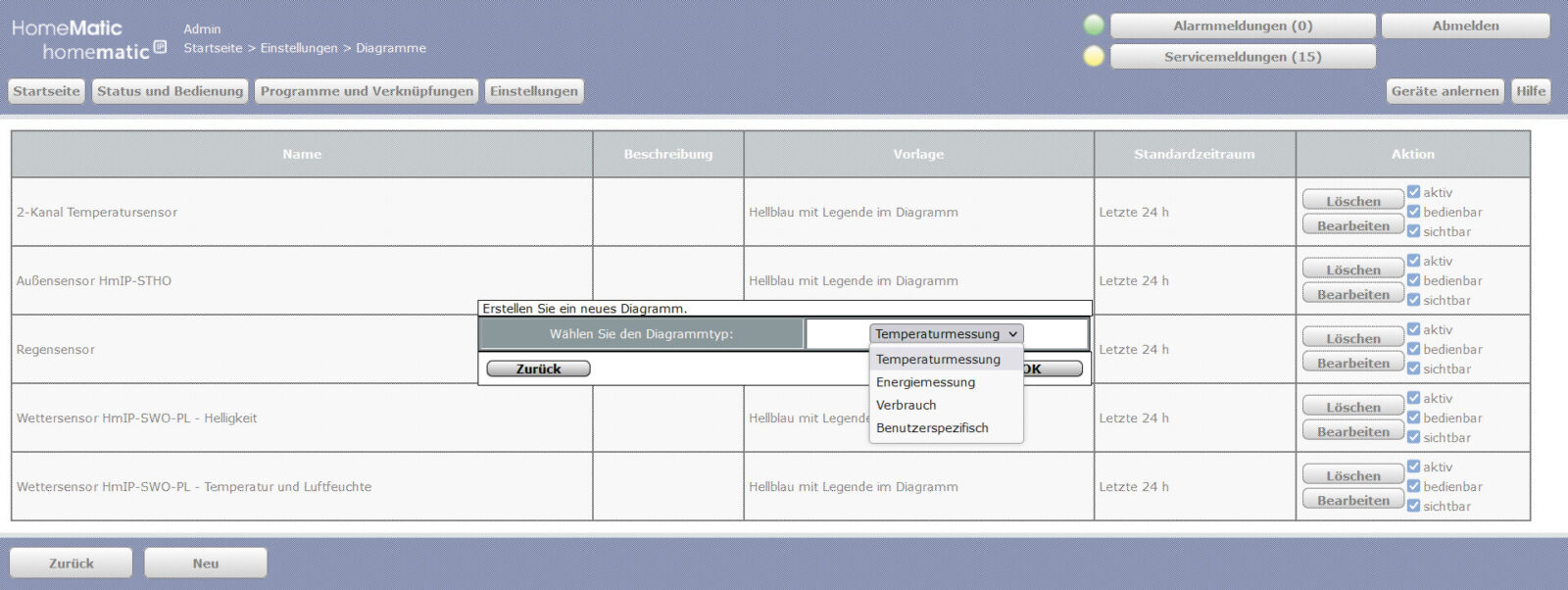Screen dimensions: 1568x590
Task: Toggle aktiv for Regensensor
Action: 1413,329
